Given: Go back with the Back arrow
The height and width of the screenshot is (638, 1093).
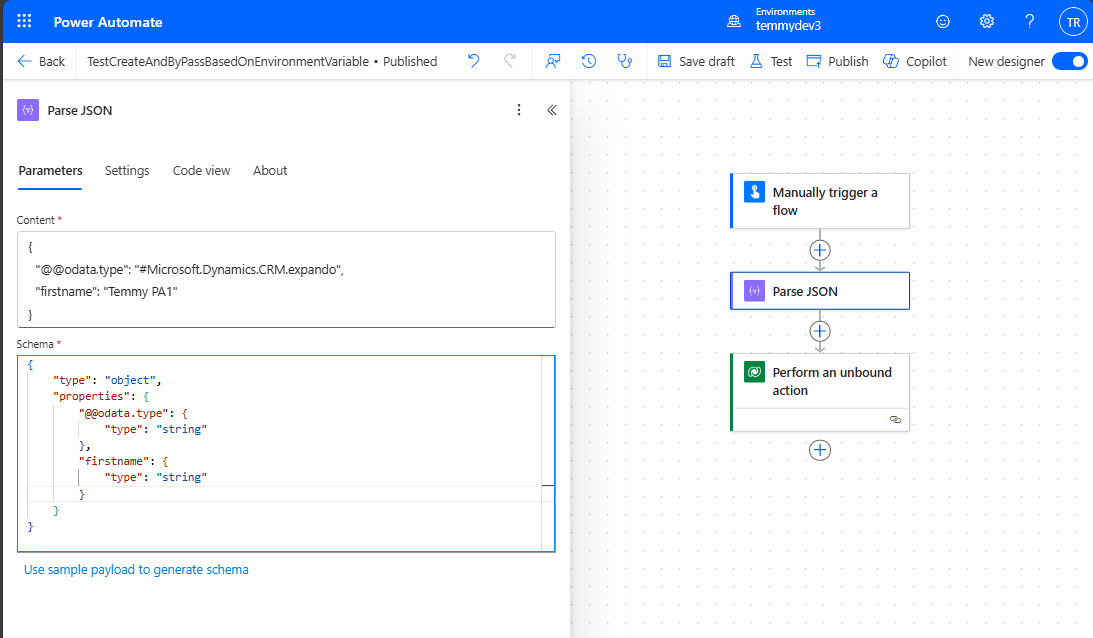Looking at the screenshot, I should click(x=41, y=61).
